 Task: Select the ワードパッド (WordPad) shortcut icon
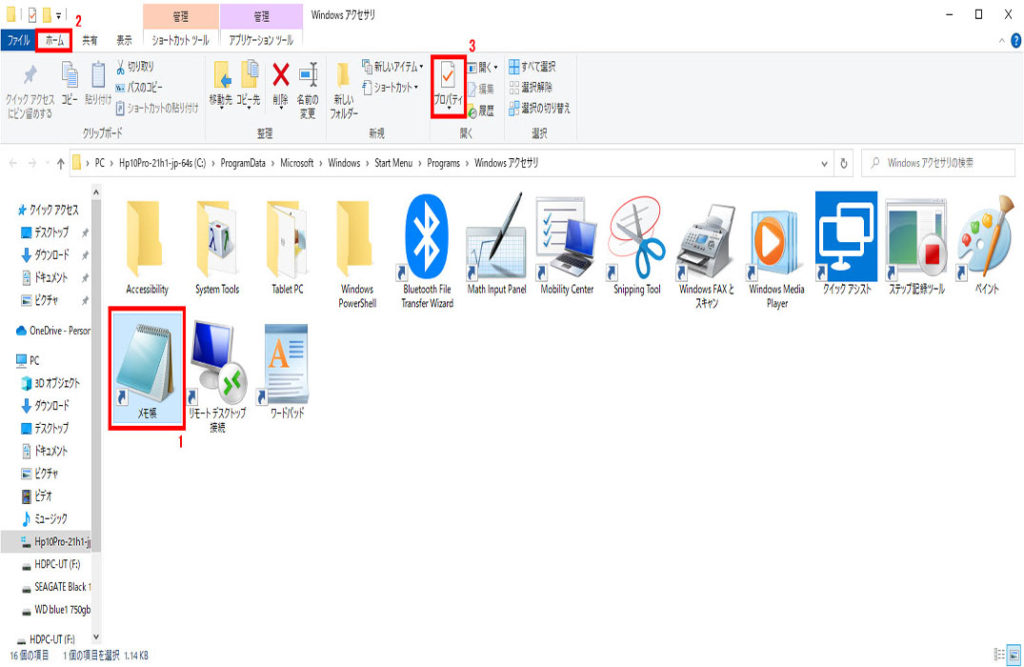coord(287,367)
